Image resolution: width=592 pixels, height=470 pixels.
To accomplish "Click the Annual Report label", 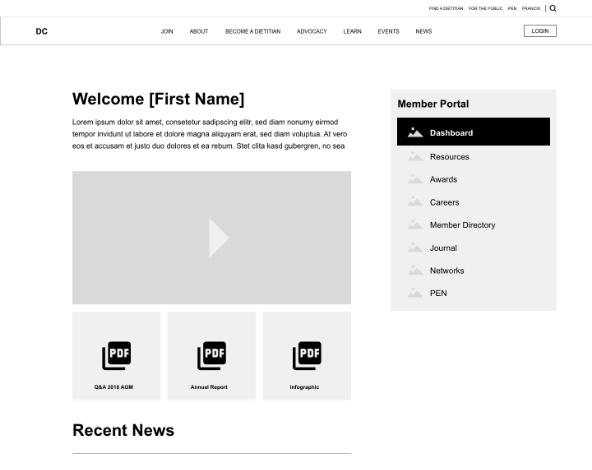I will coord(209,387).
